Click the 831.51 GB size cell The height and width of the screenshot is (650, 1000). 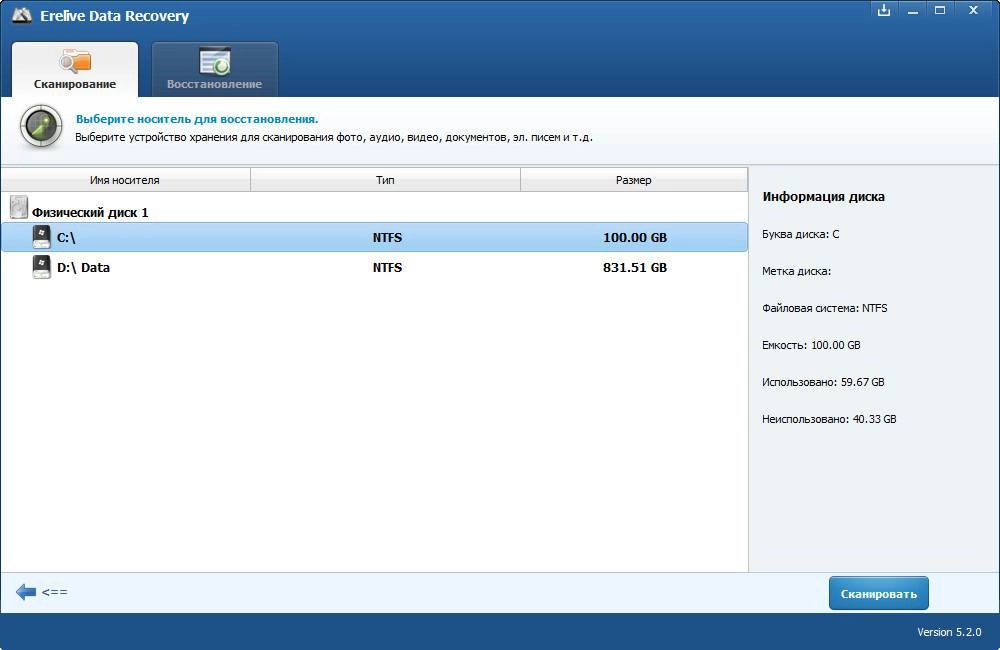click(x=635, y=267)
